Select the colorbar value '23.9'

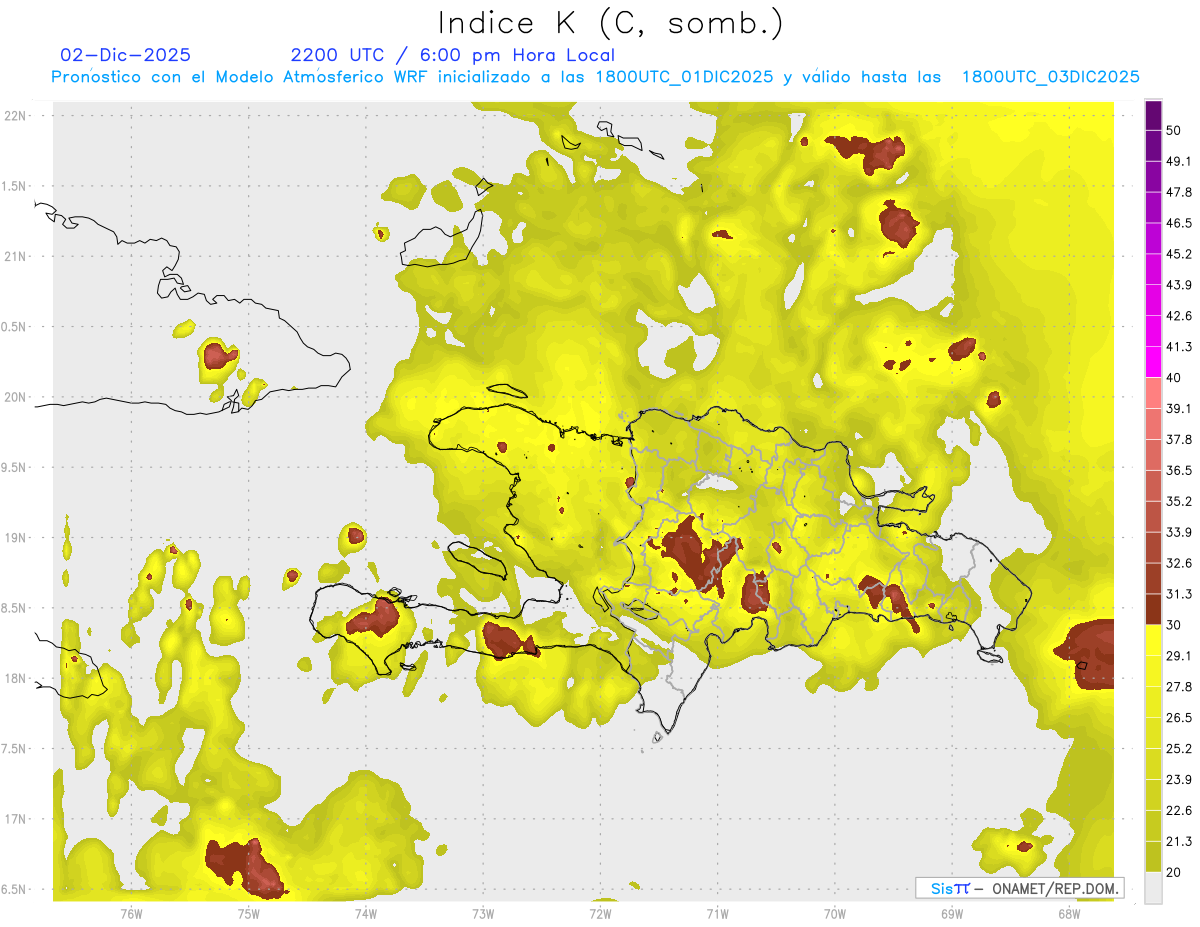[1179, 779]
